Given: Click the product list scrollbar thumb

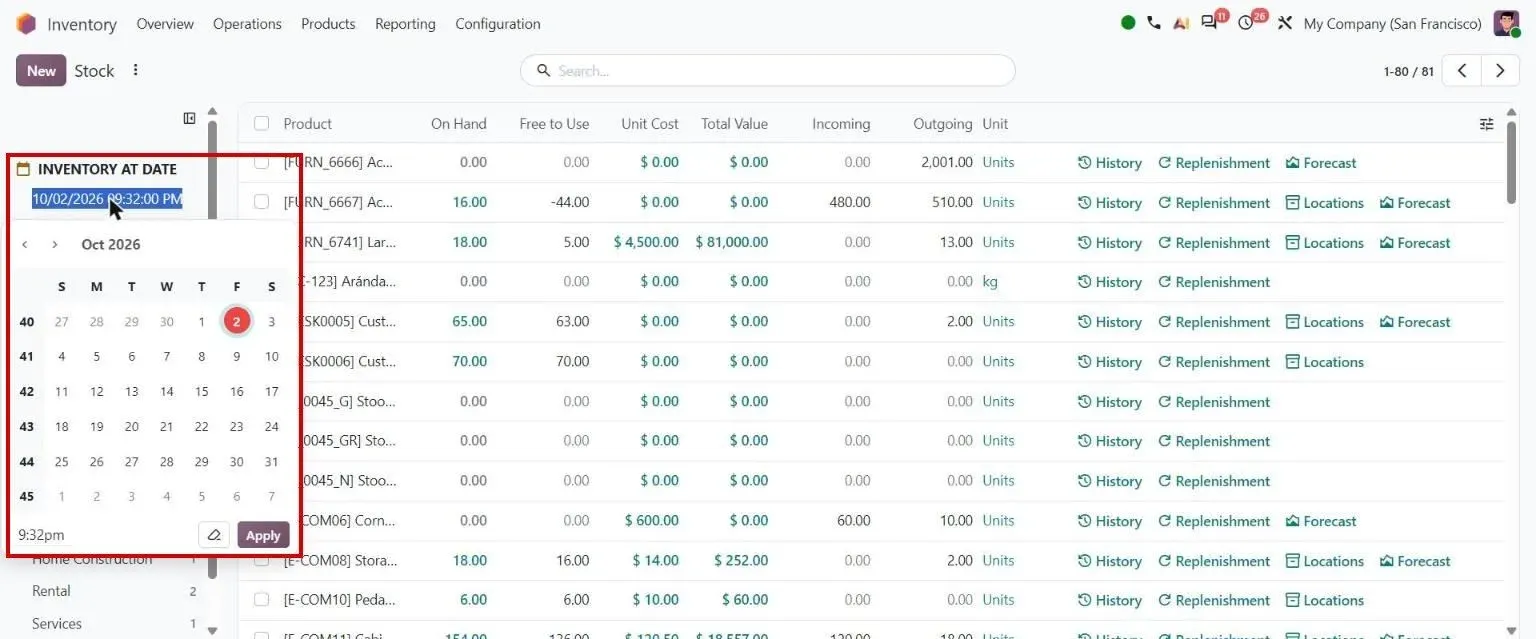Looking at the screenshot, I should click(1512, 160).
